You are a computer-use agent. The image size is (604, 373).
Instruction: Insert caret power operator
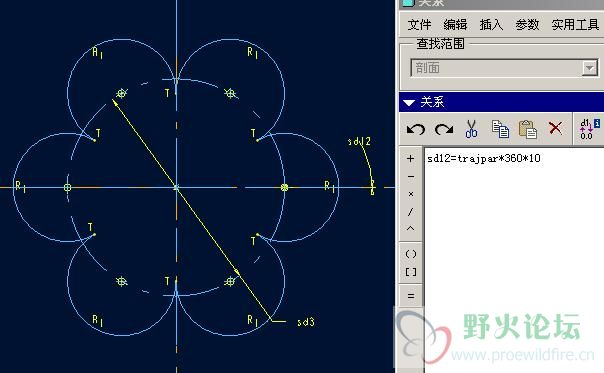(x=411, y=229)
